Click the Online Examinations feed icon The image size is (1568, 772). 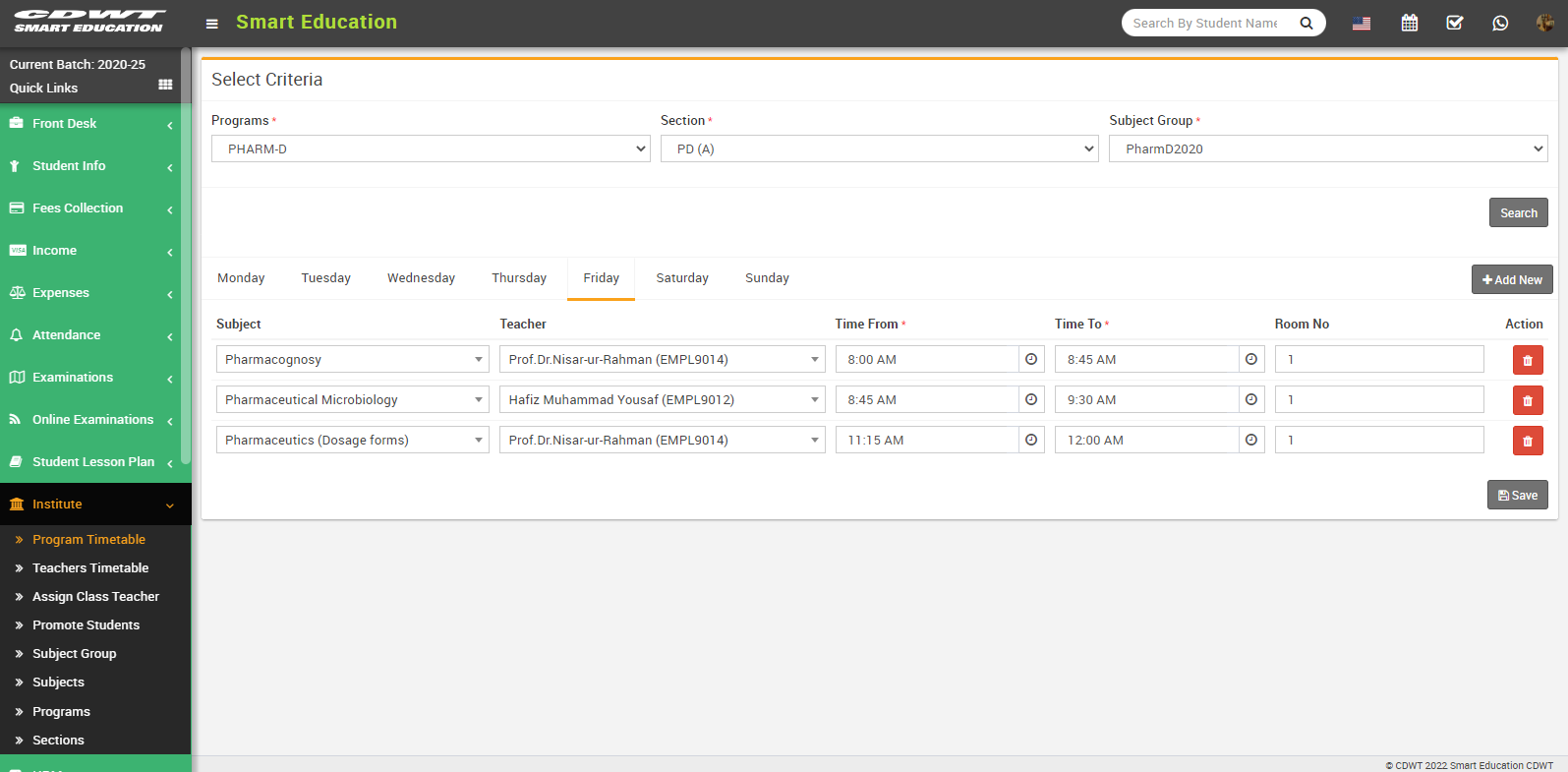(15, 419)
